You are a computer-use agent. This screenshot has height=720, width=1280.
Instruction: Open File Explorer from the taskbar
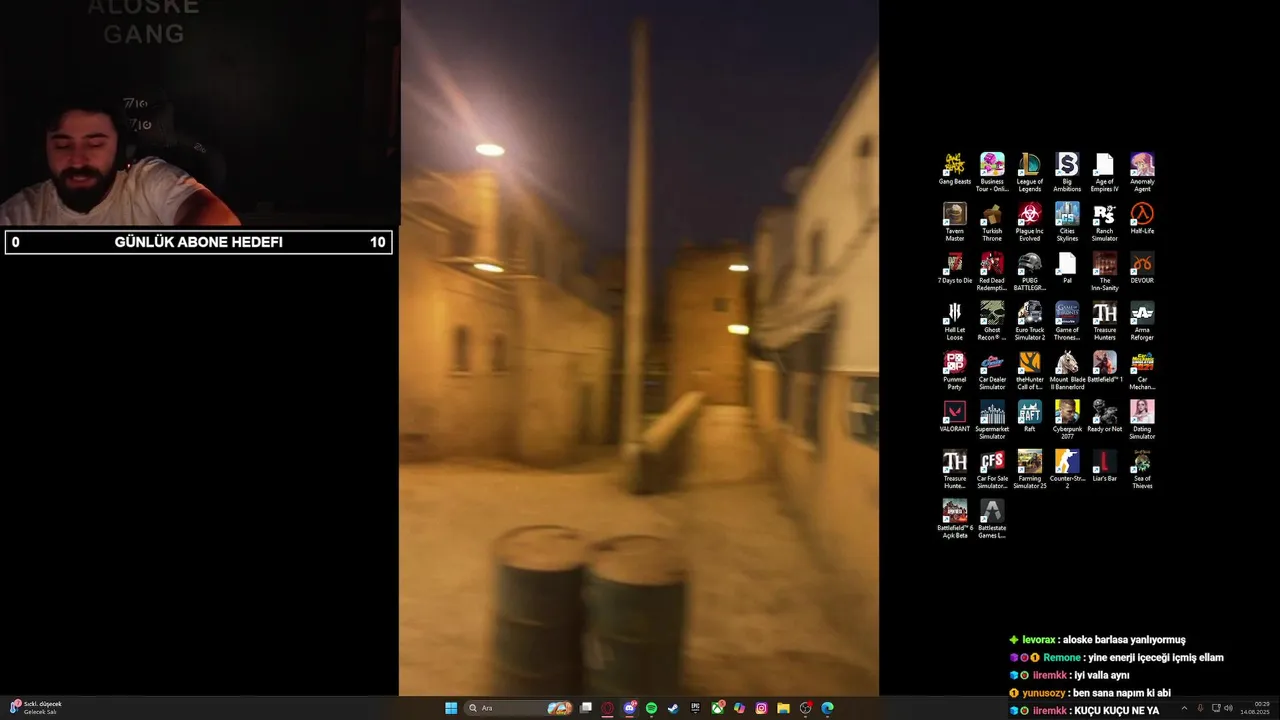pyautogui.click(x=783, y=708)
